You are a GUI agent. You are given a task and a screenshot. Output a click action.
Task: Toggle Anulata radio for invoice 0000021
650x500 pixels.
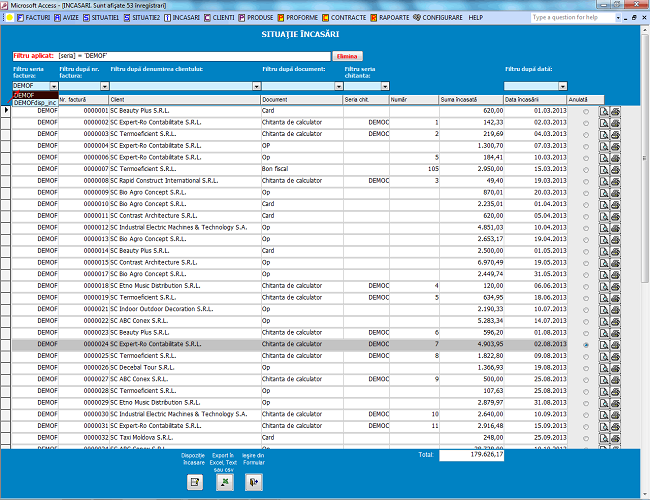586,310
